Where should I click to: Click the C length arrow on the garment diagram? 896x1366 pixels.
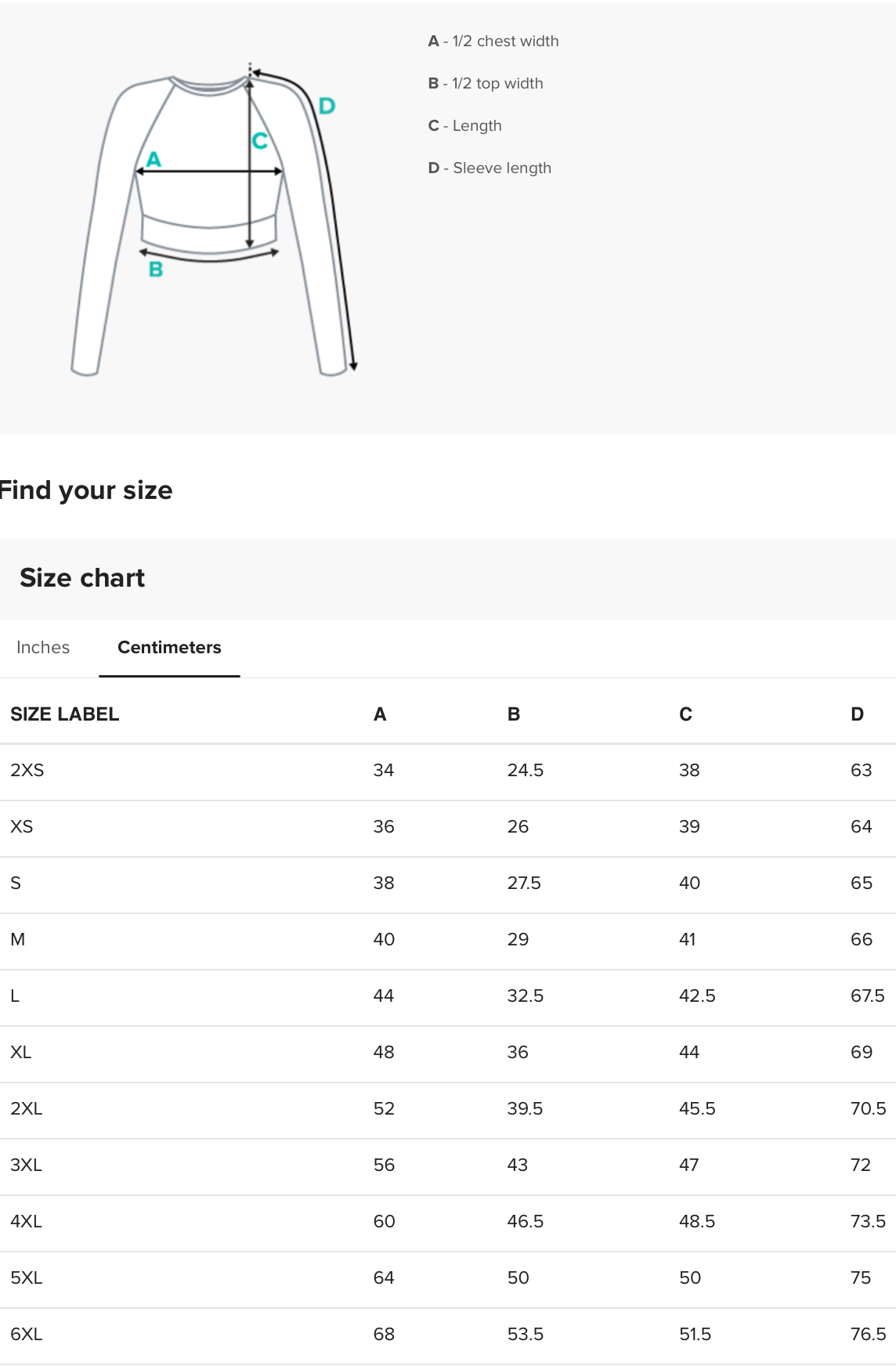pyautogui.click(x=258, y=142)
